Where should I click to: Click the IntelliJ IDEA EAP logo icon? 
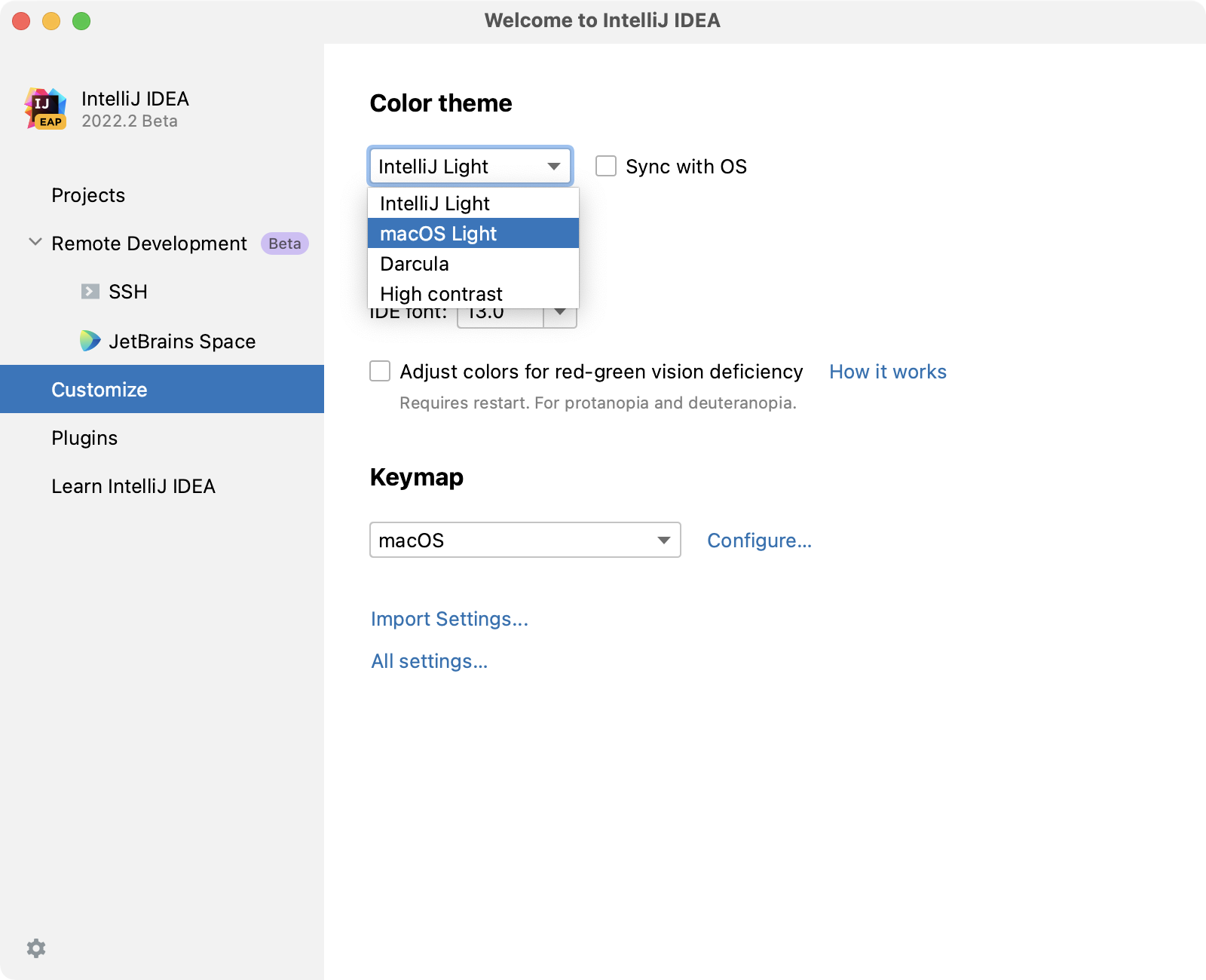(x=45, y=109)
